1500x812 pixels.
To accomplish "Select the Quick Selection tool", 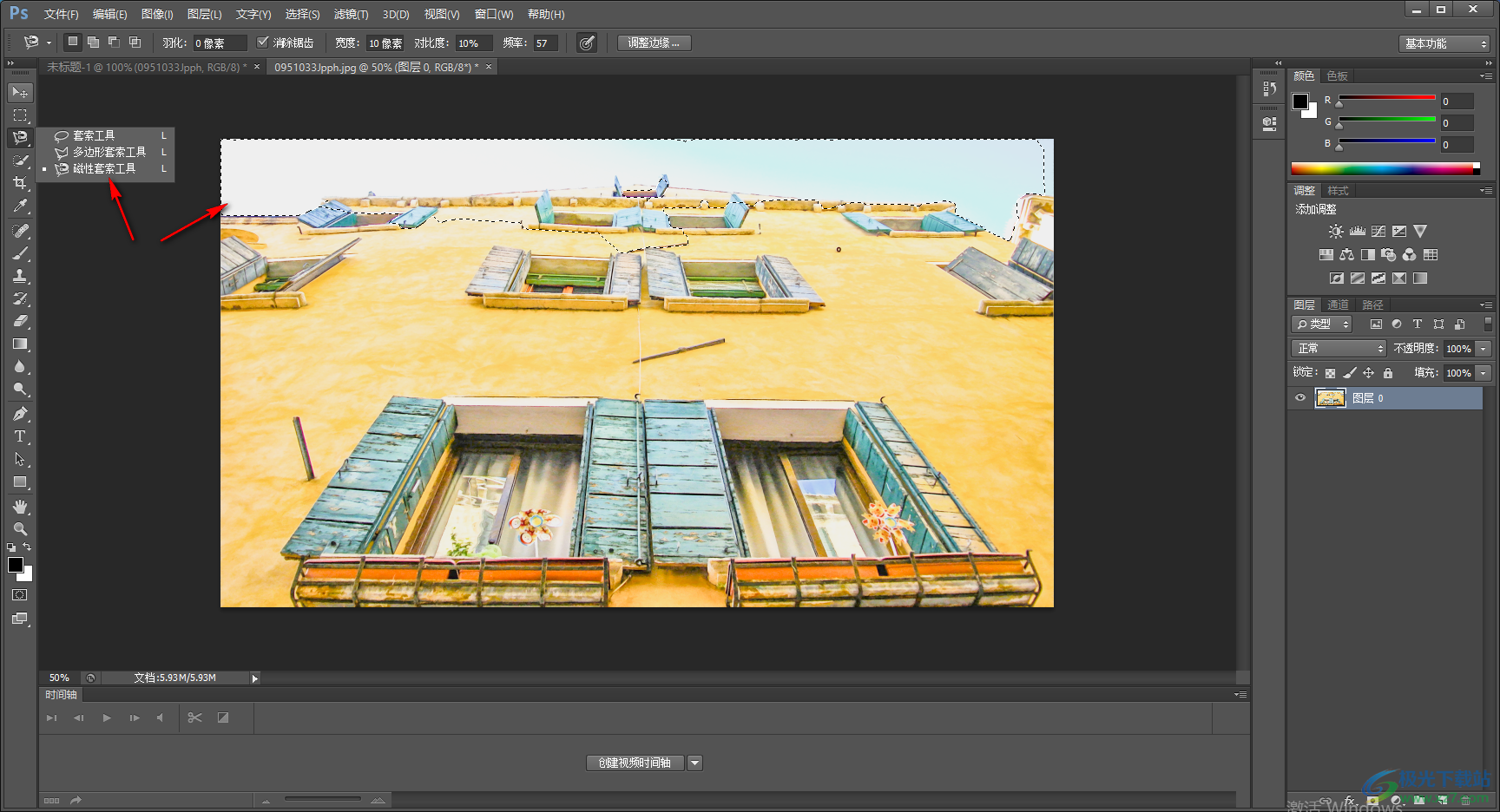I will (x=20, y=160).
